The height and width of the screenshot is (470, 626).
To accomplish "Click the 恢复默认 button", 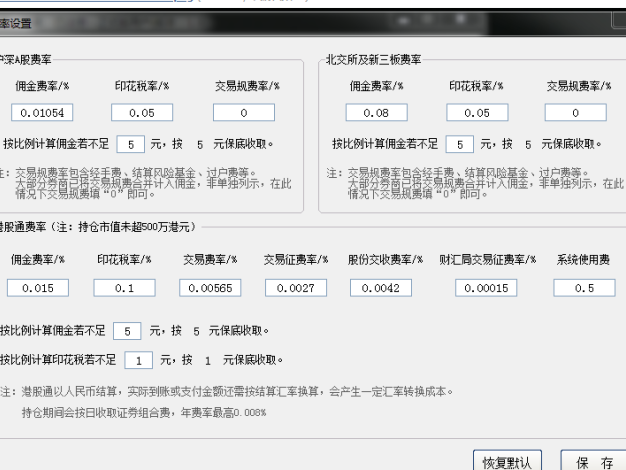I will point(507,462).
